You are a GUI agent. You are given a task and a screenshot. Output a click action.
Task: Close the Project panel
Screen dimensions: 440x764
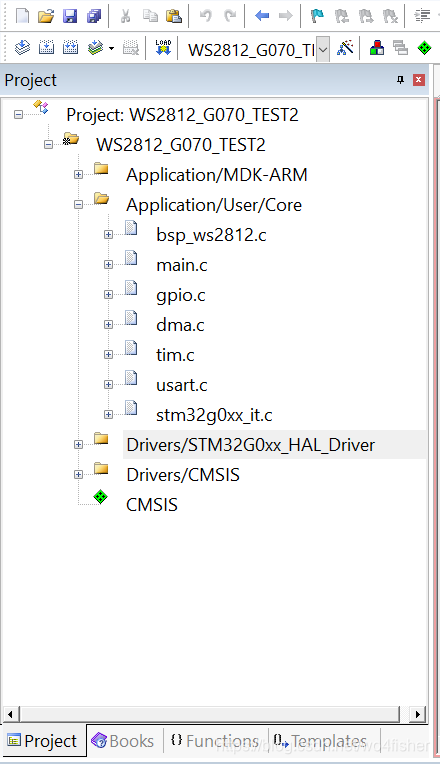point(419,80)
